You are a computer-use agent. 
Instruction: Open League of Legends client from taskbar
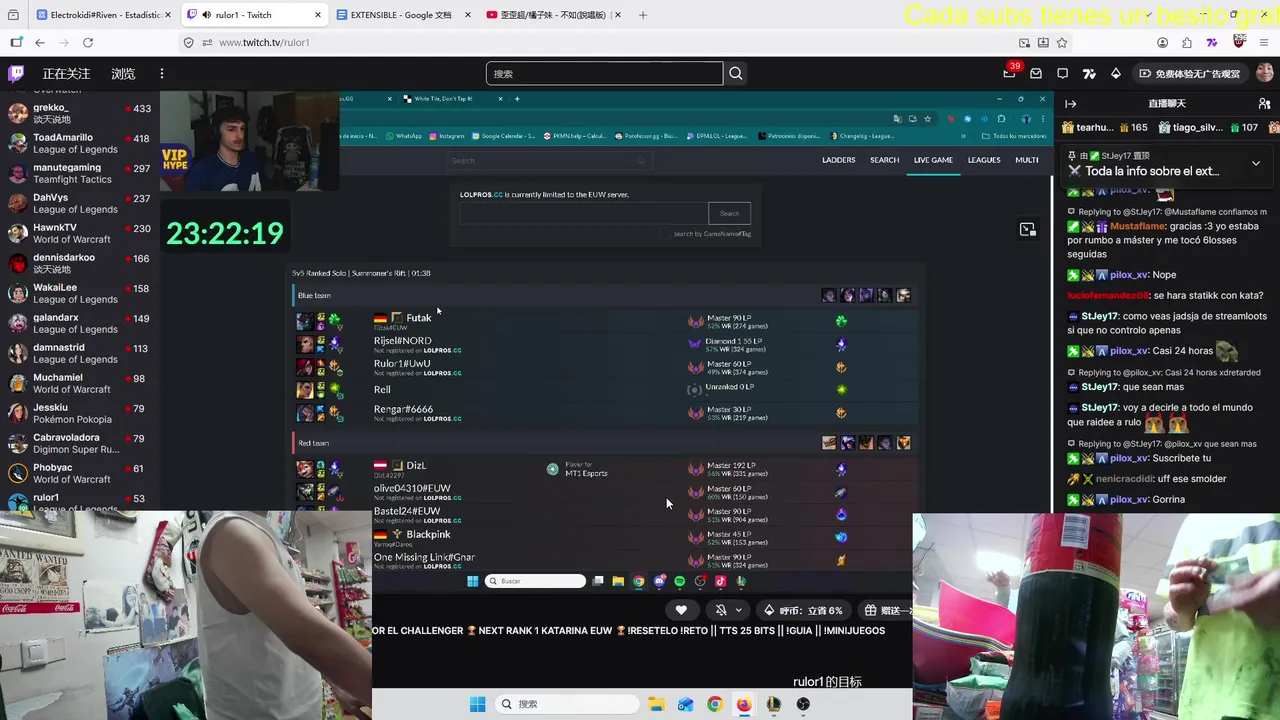coord(773,704)
